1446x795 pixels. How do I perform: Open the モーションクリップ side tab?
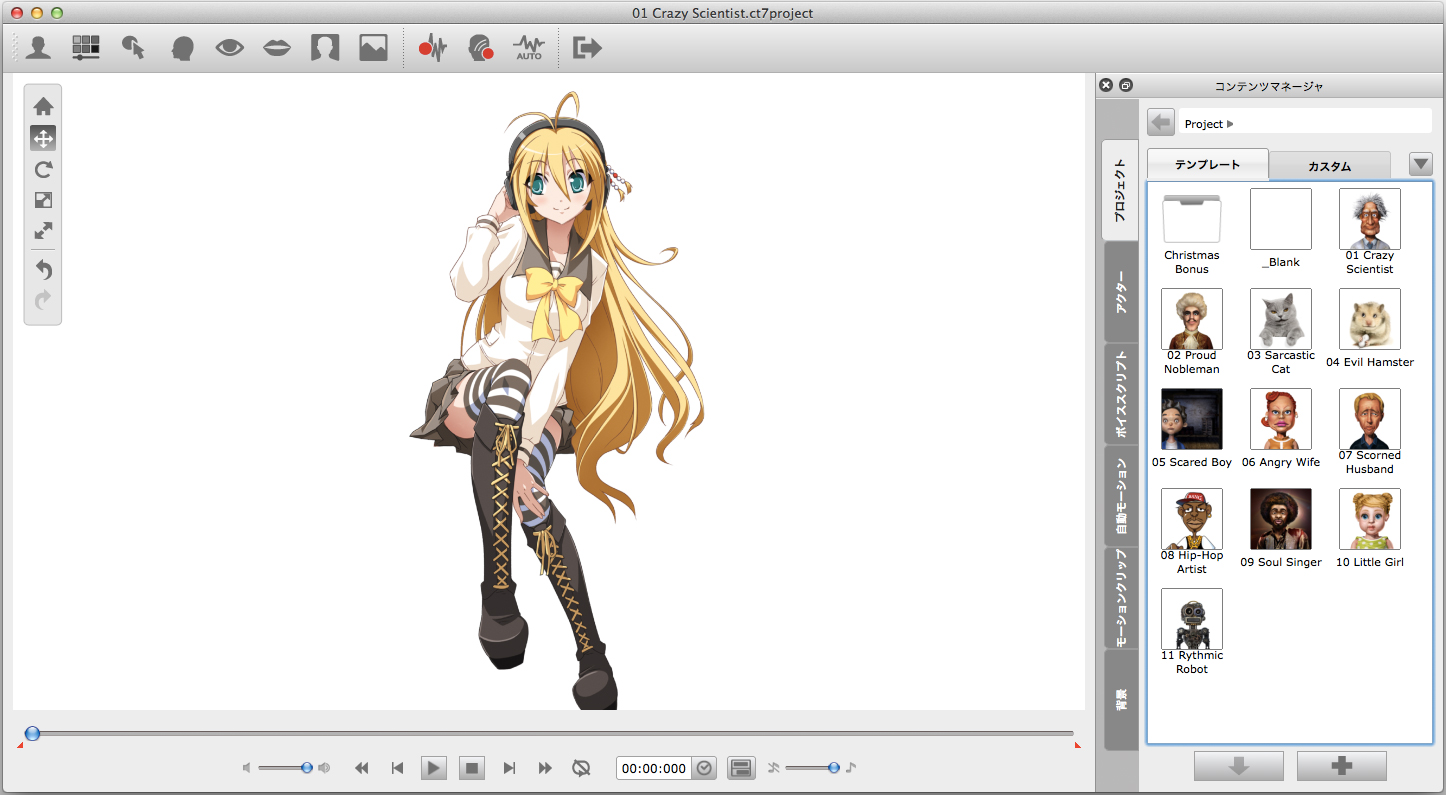[x=1120, y=597]
